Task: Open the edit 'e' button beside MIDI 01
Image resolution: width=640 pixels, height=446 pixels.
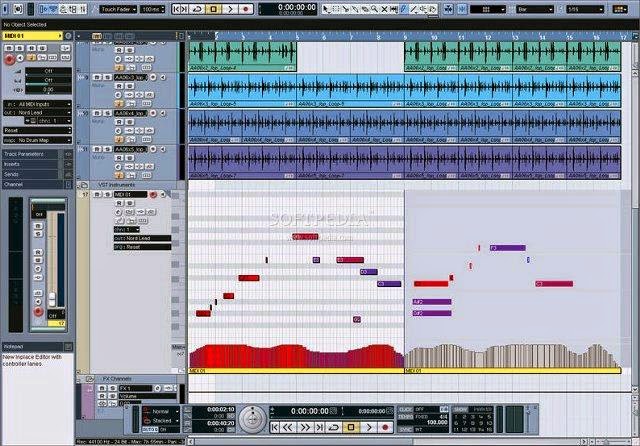Action: (68, 36)
